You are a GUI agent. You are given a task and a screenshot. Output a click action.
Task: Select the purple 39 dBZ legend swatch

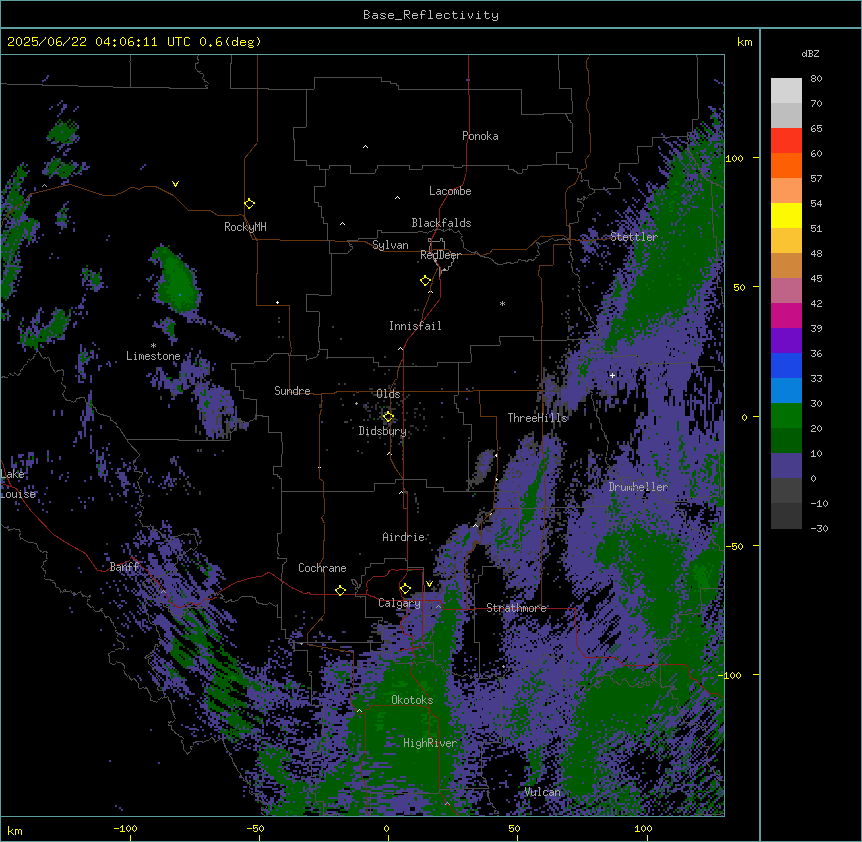[786, 341]
